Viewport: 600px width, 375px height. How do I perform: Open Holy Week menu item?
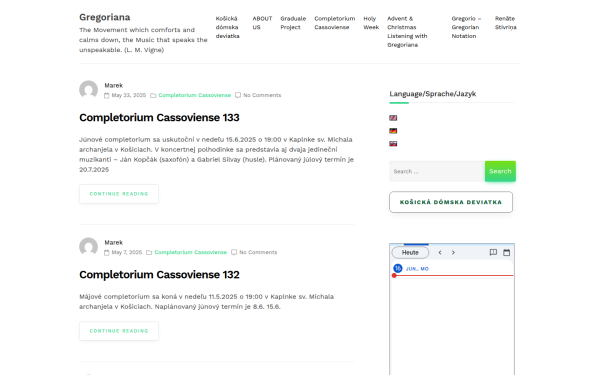coord(371,23)
